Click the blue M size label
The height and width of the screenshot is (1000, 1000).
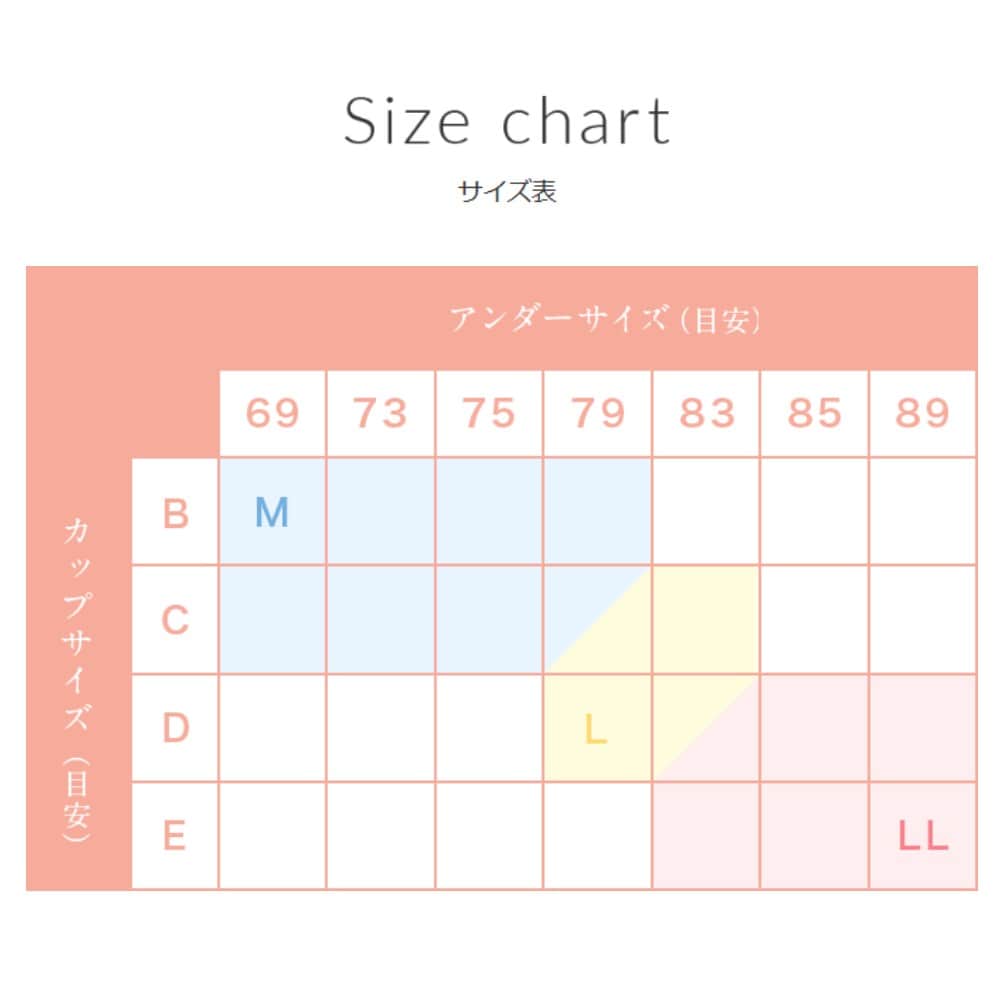[272, 513]
